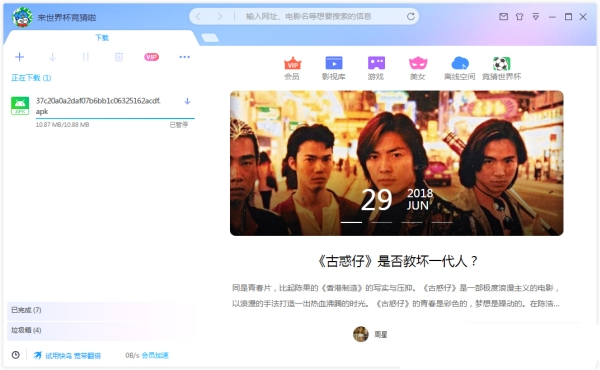Click the 来世界杯竞猜啦 username text
Screen dimensions: 600x370
pos(67,17)
